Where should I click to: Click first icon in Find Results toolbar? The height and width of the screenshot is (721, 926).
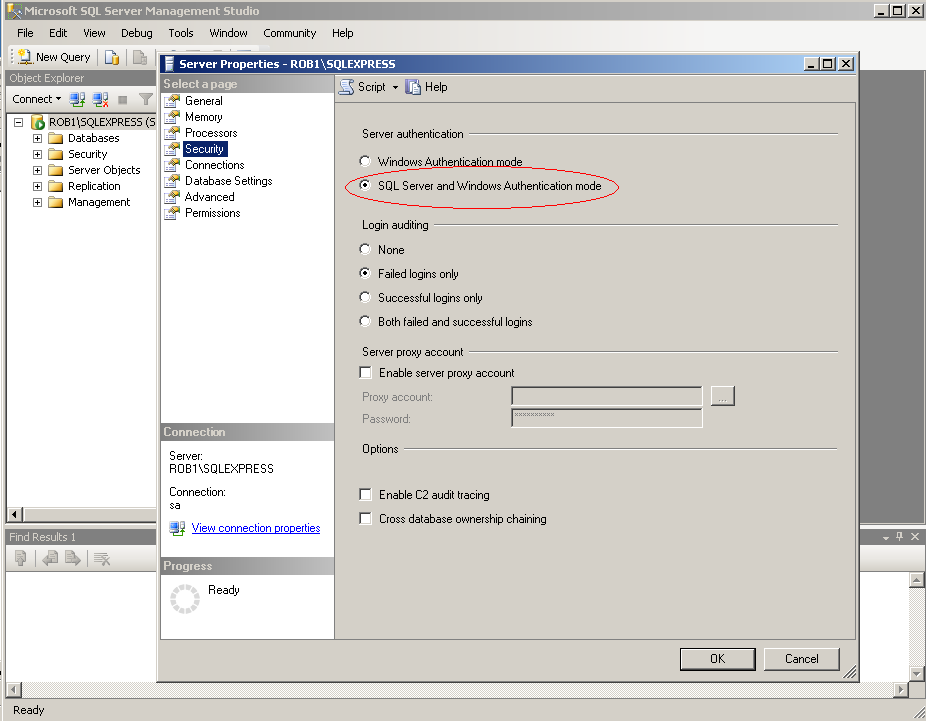[21, 558]
